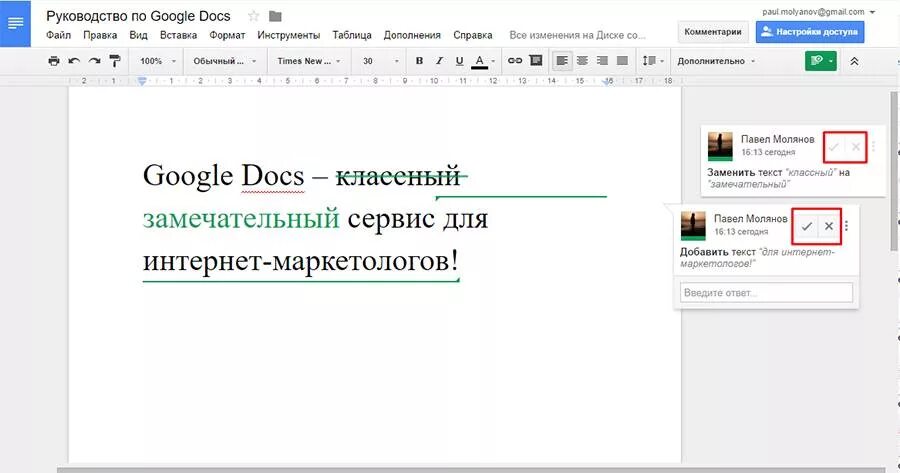Screen dimensions: 900x473
Task: Open the Инструменты menu
Action: [x=289, y=35]
